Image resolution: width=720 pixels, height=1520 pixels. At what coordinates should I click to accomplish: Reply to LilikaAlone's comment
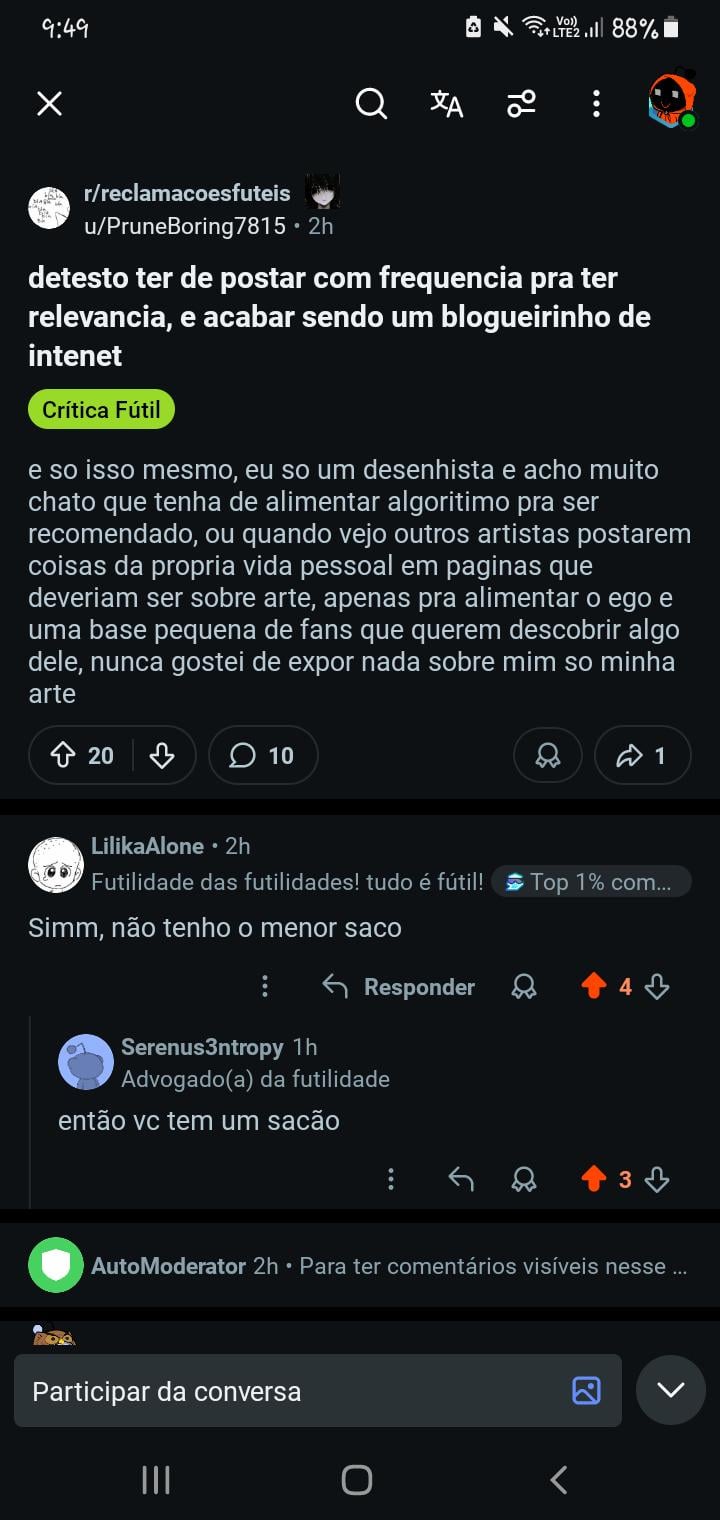(399, 987)
